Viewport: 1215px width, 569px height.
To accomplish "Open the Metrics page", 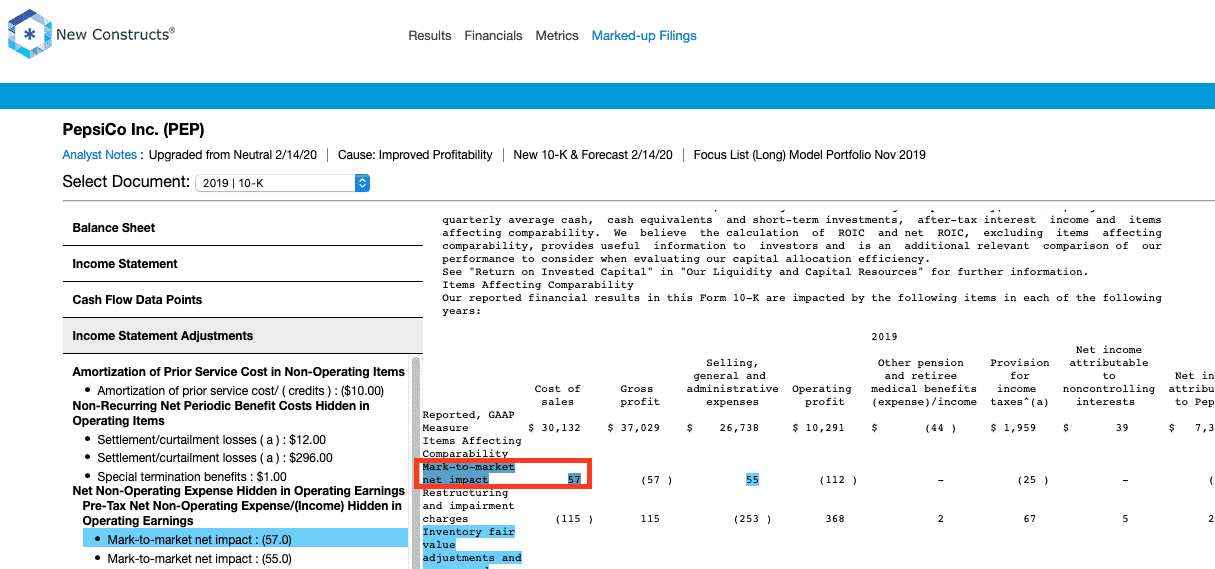I will [x=557, y=36].
